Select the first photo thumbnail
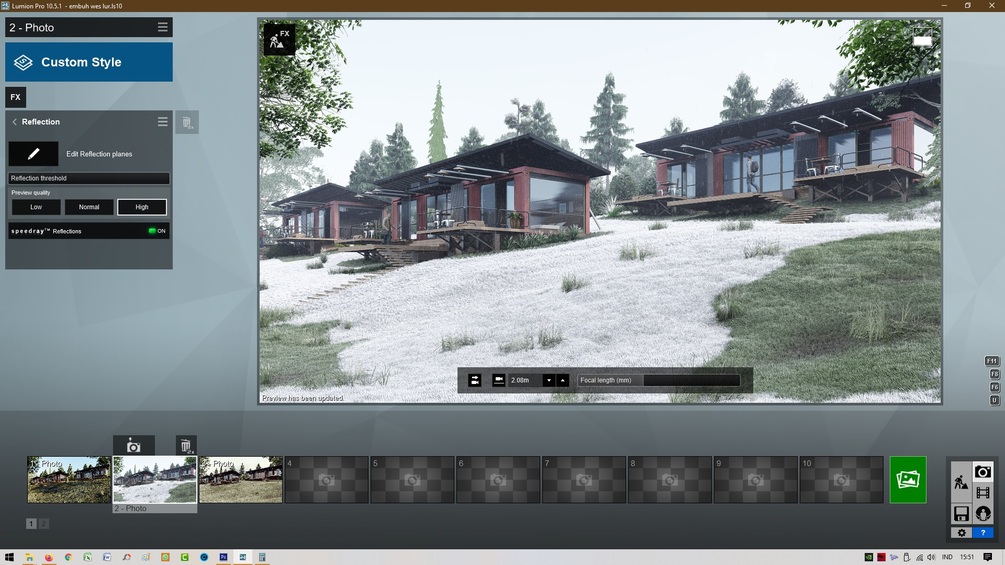The image size is (1005, 565). pos(69,479)
